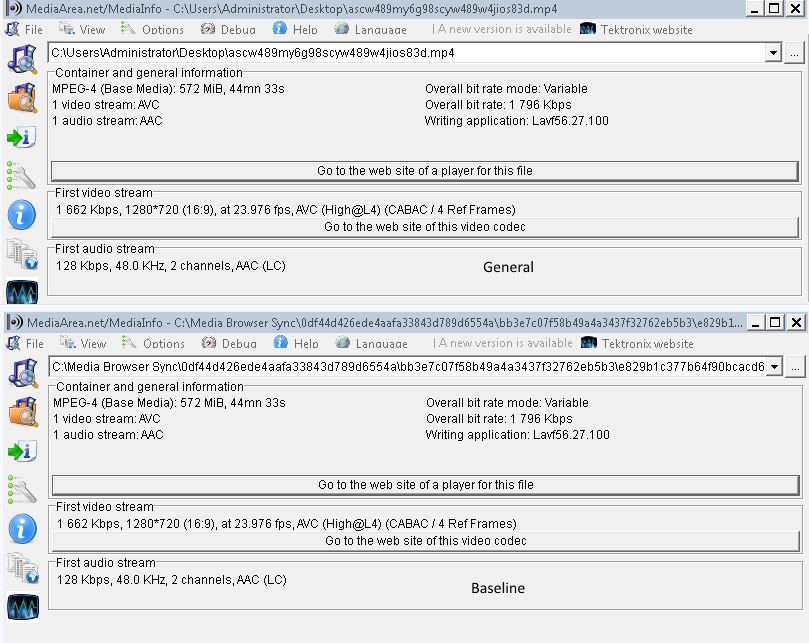Open the File menu in the top window

pyautogui.click(x=24, y=29)
